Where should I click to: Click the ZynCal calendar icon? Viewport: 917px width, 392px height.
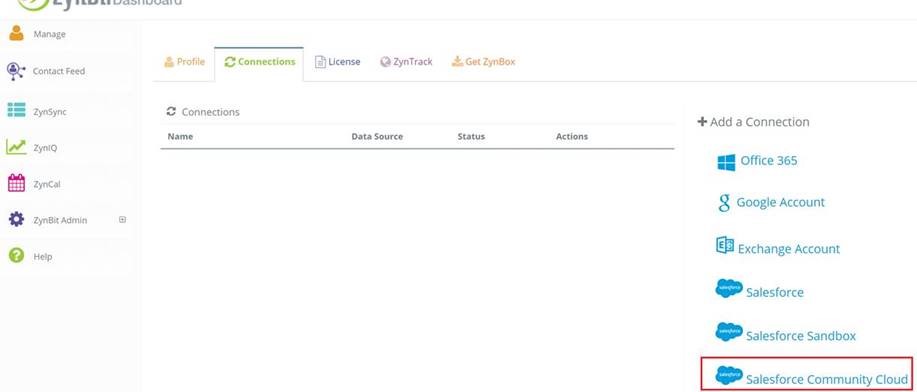[x=16, y=183]
